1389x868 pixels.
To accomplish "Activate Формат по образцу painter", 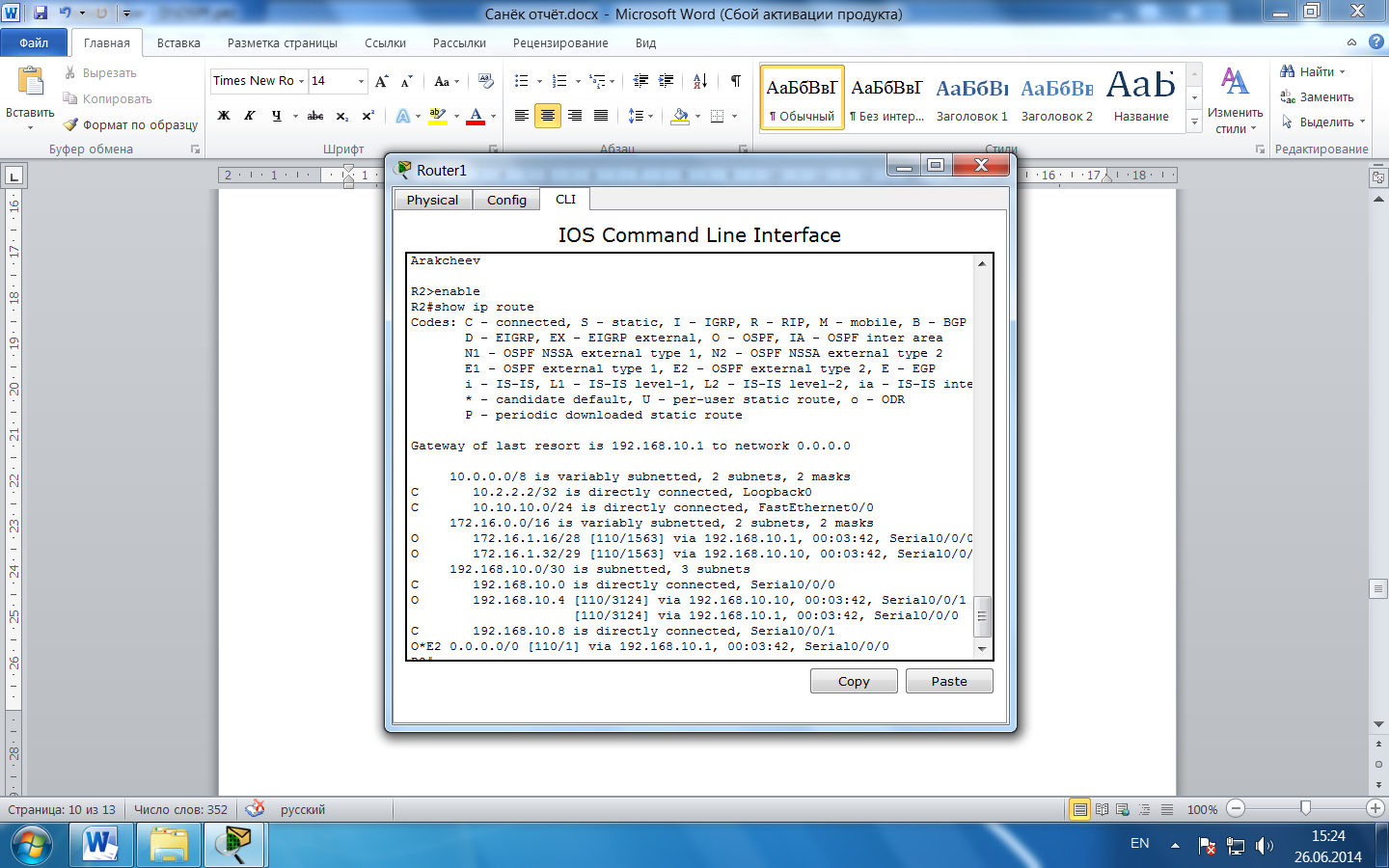I will pyautogui.click(x=130, y=124).
